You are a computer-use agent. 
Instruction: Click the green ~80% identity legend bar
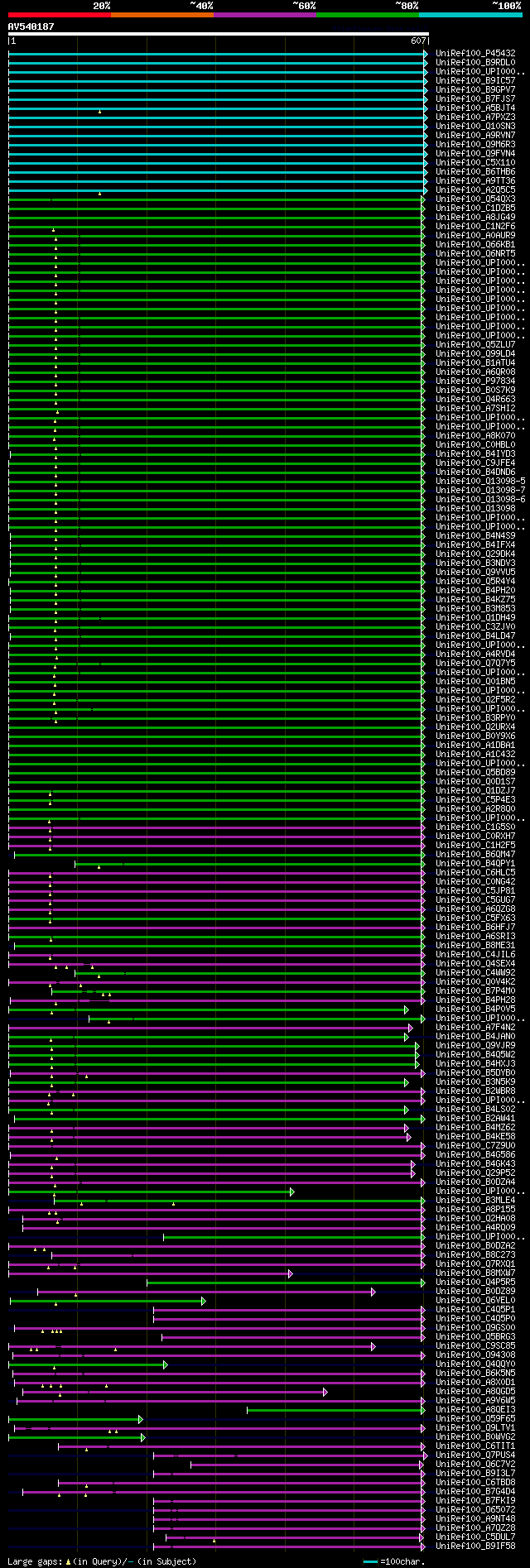coord(368,15)
